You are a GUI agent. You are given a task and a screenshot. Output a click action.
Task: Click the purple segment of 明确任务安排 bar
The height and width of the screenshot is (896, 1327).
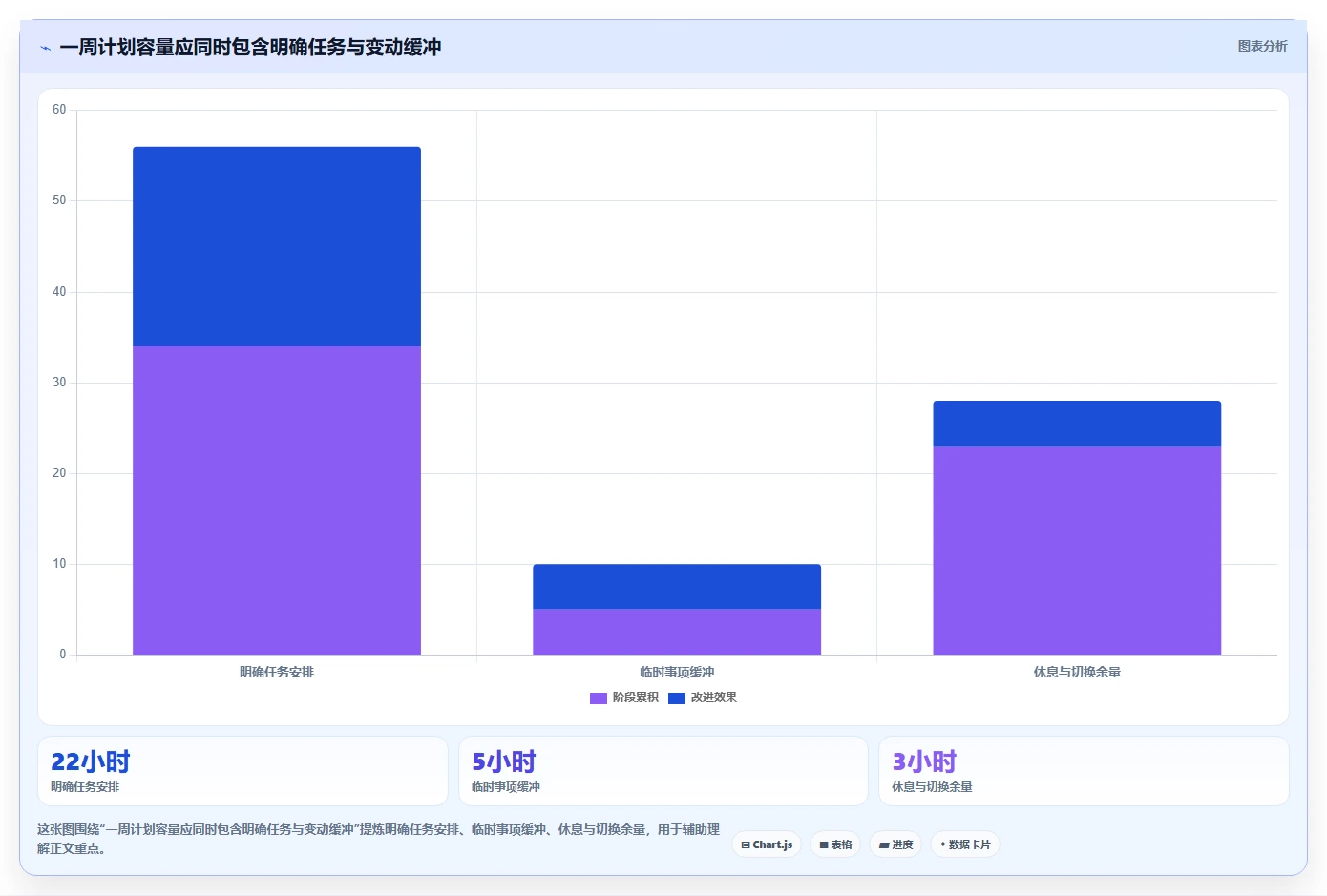277,500
